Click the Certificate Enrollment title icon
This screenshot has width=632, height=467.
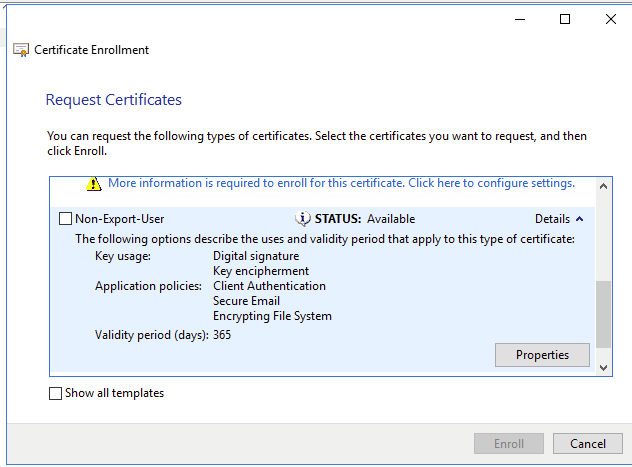[21, 50]
